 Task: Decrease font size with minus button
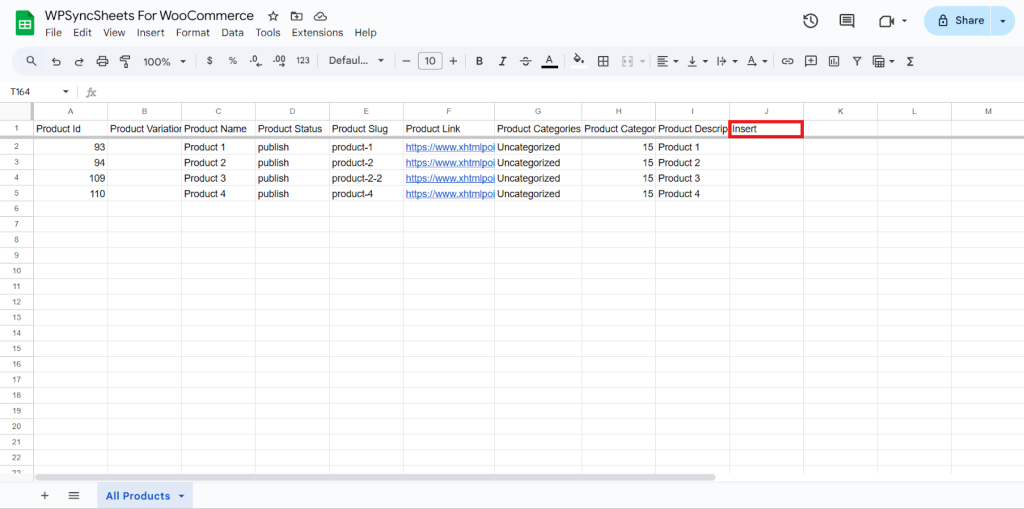tap(406, 61)
